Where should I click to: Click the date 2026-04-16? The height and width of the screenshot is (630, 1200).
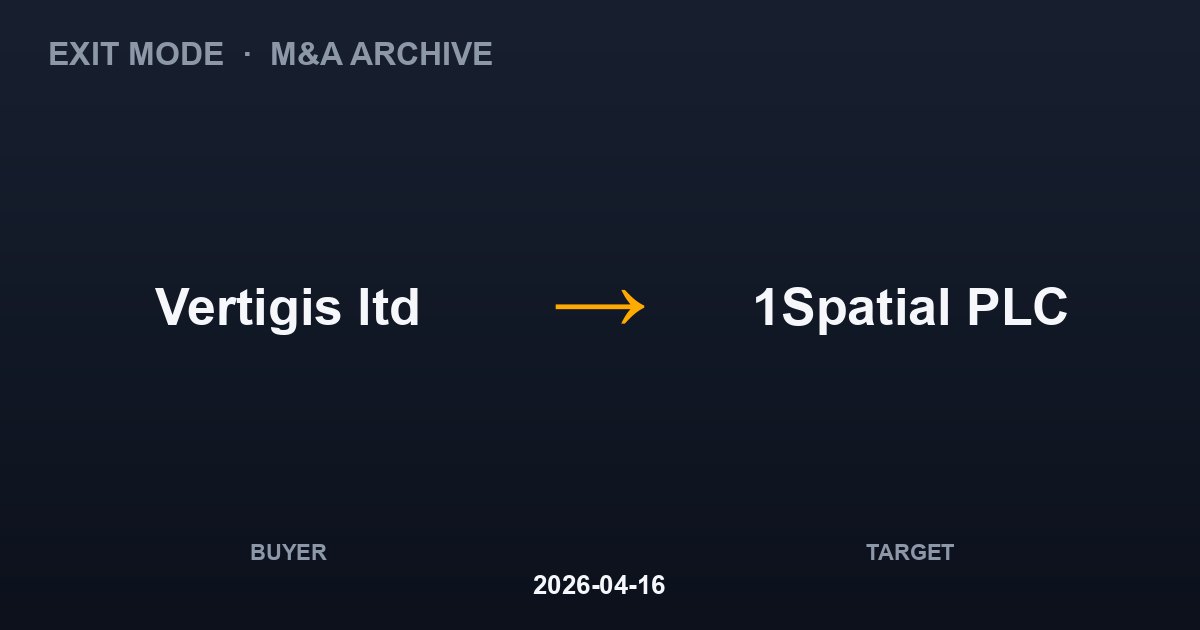[599, 585]
